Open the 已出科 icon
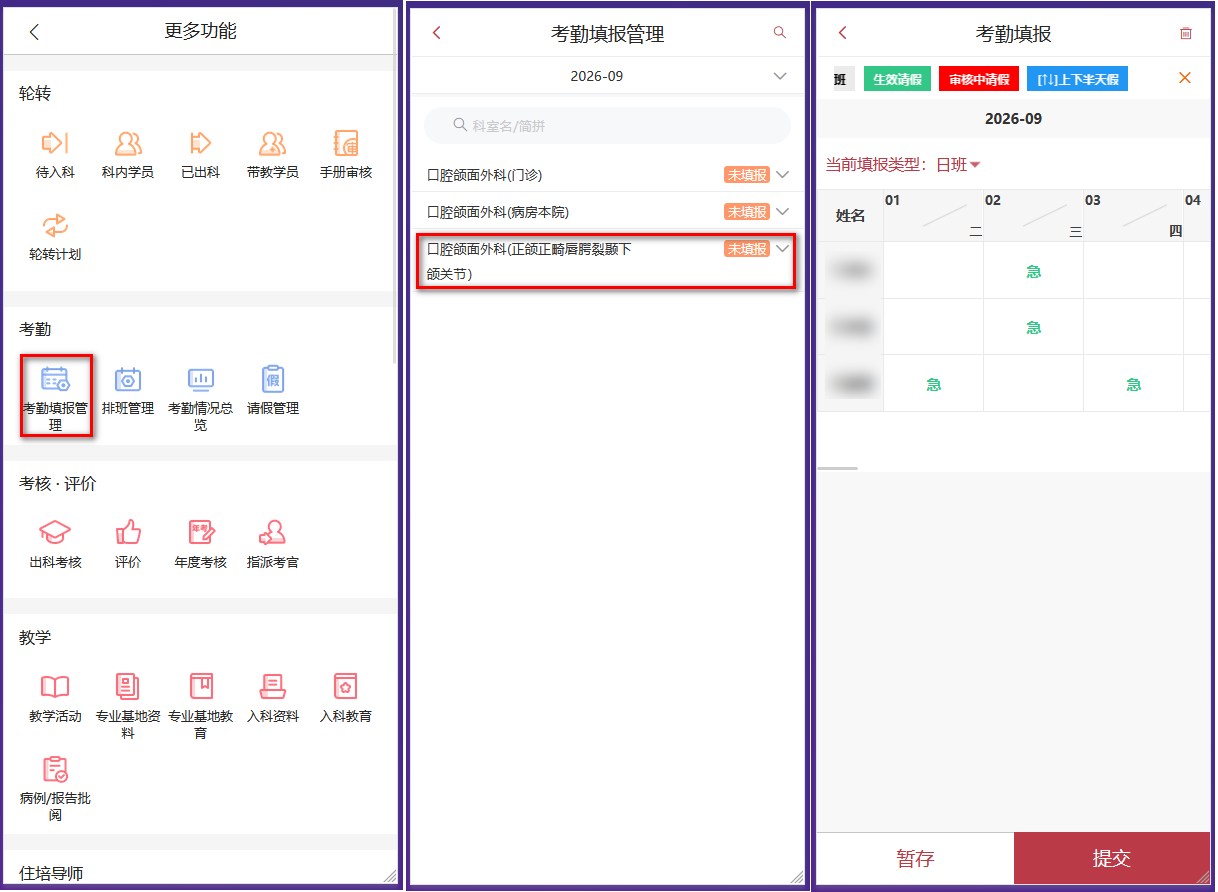 (x=200, y=143)
